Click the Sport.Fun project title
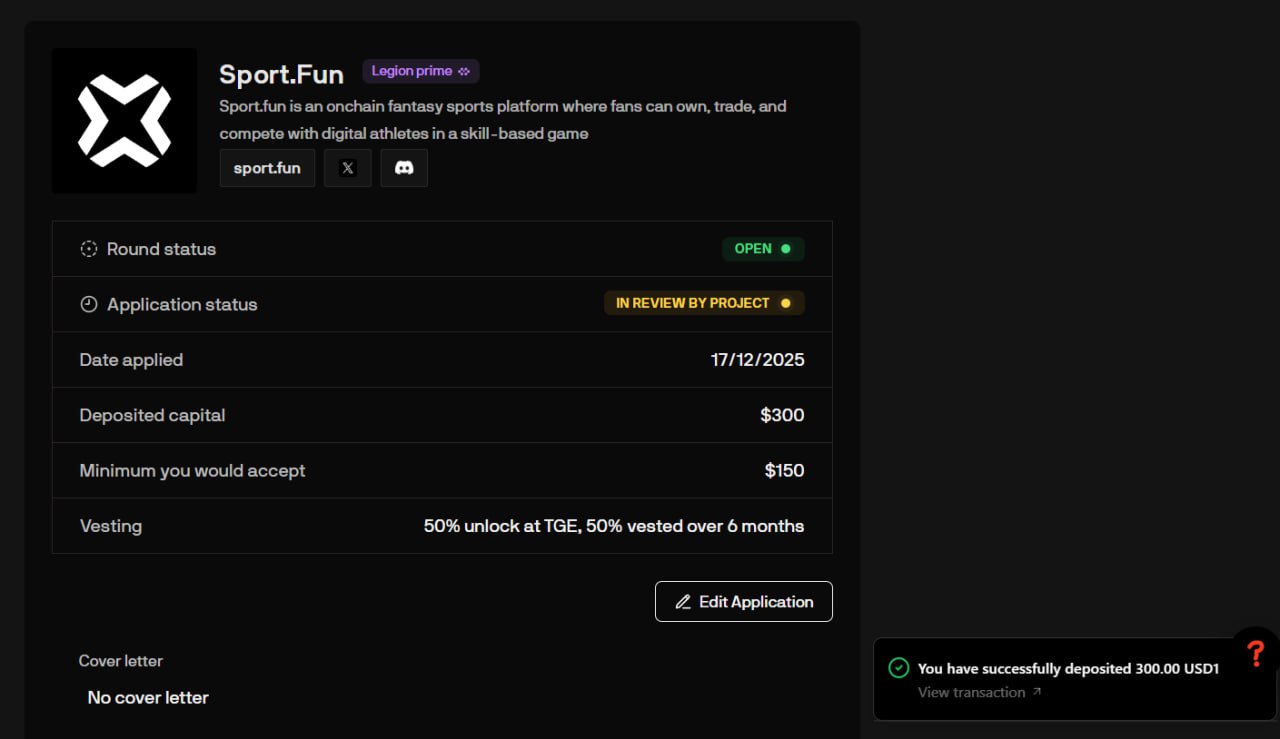This screenshot has width=1280, height=739. pos(281,74)
